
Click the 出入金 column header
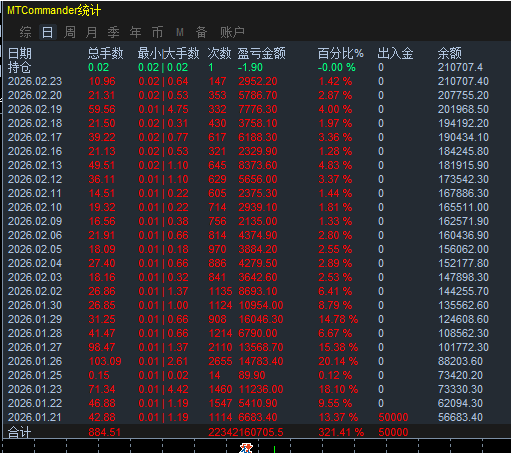tap(395, 53)
